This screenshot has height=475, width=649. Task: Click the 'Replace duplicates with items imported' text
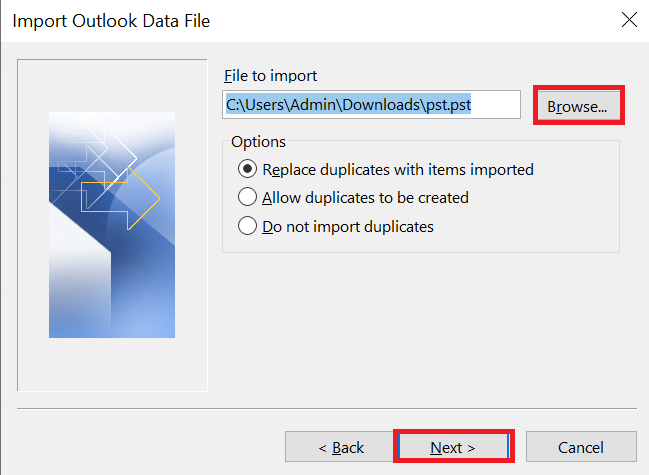click(x=398, y=170)
